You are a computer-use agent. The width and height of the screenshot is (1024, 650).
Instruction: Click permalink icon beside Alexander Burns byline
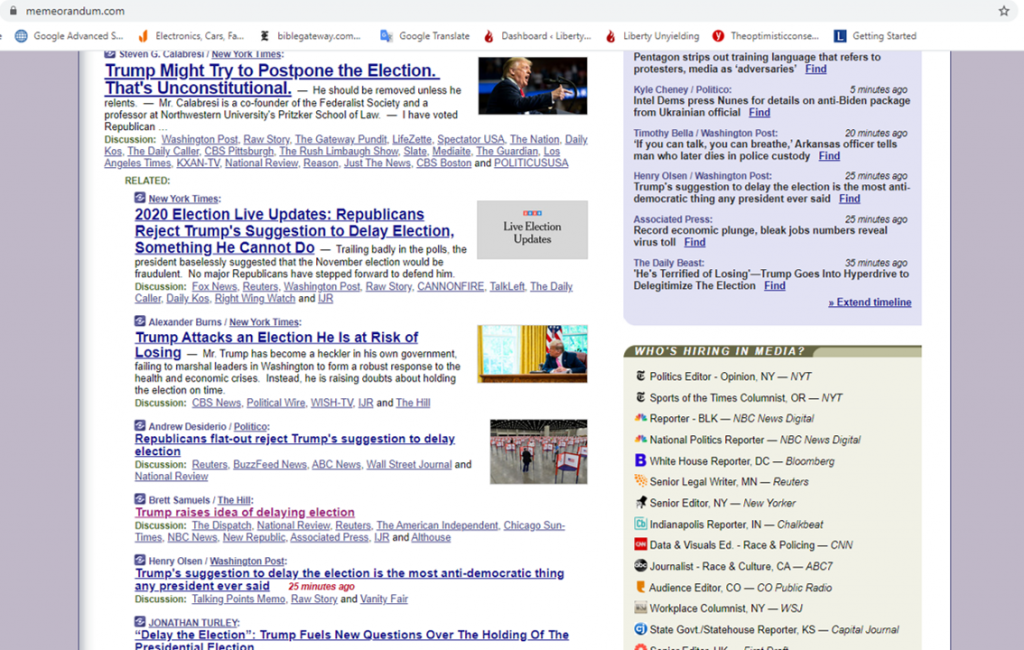pos(140,321)
